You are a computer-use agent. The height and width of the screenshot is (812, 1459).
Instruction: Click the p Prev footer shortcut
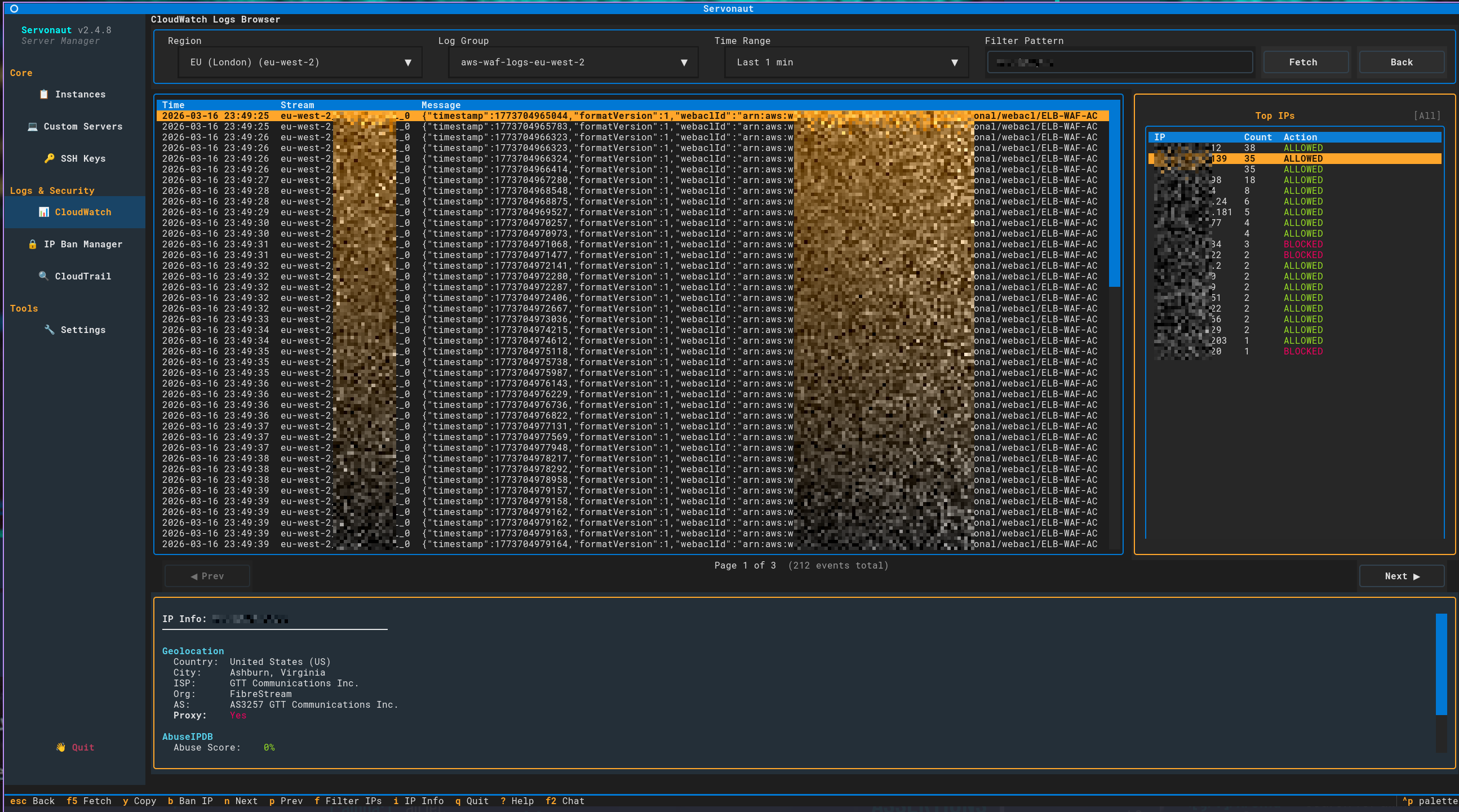[x=286, y=801]
